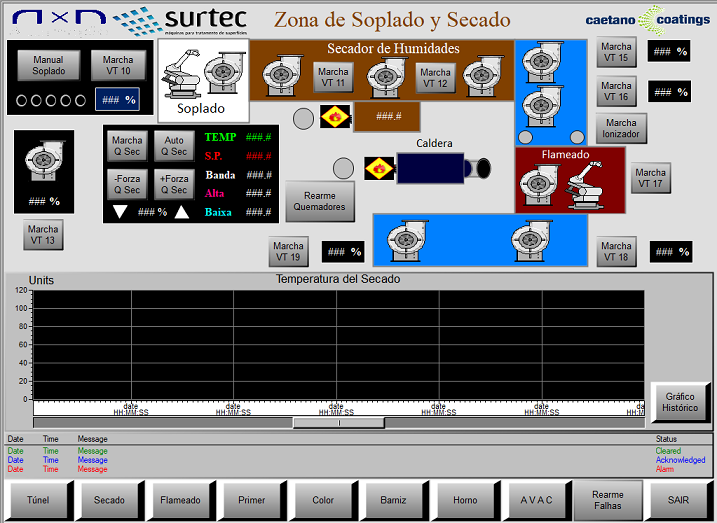Start Marcha Ionizador
This screenshot has width=717, height=523.
click(621, 128)
